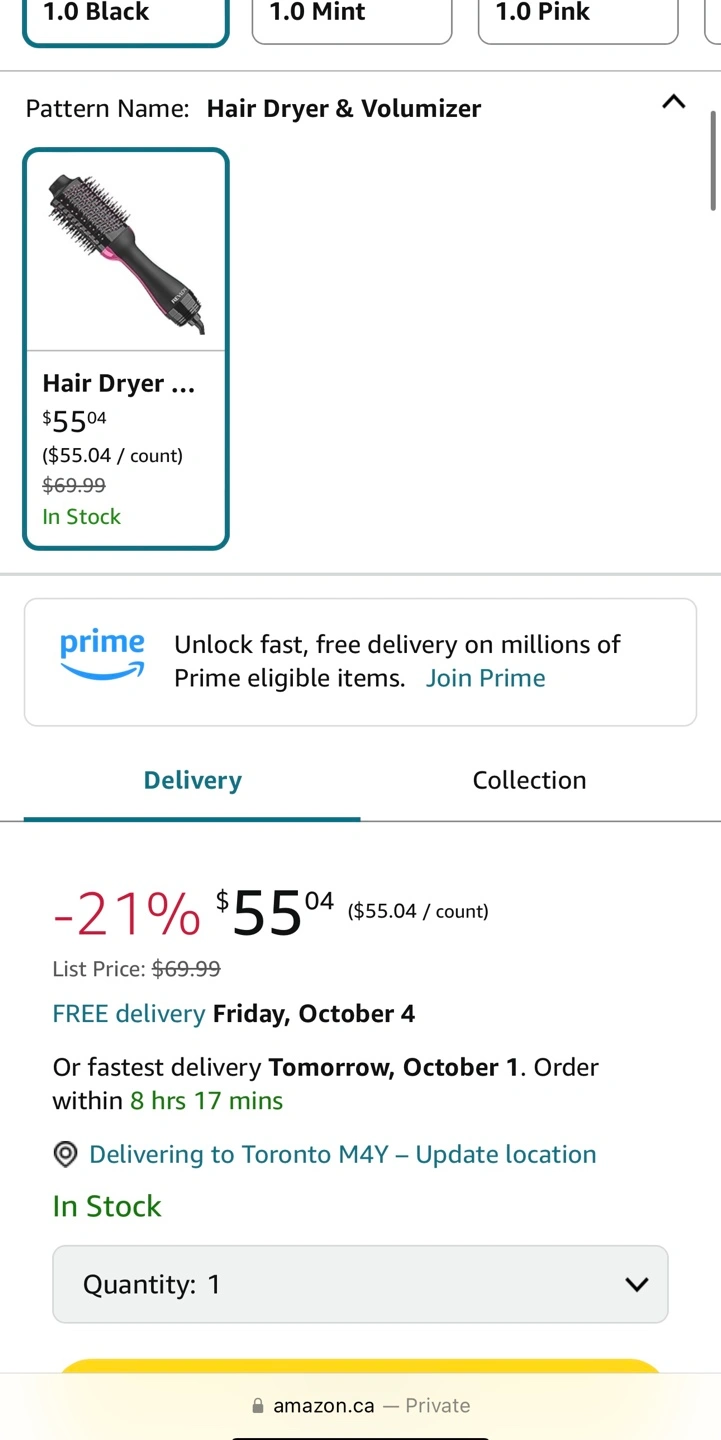Collapse the Pattern Name section chevron

674,102
